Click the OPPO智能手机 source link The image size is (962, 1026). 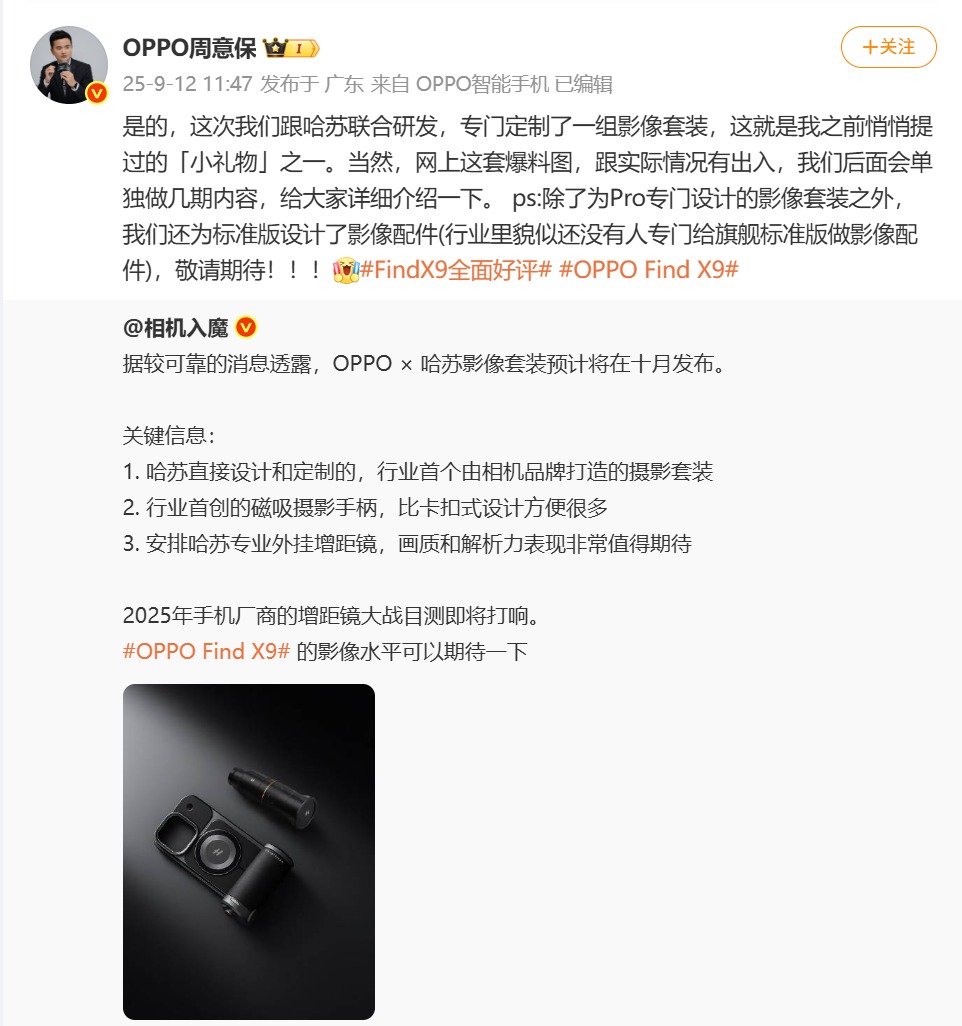(x=482, y=84)
